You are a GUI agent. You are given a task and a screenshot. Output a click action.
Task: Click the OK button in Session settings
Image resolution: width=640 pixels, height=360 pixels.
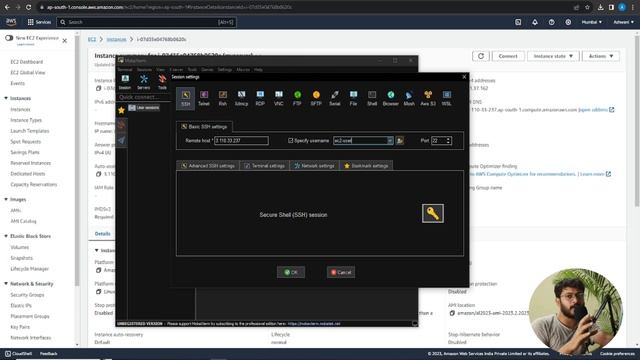click(x=291, y=272)
